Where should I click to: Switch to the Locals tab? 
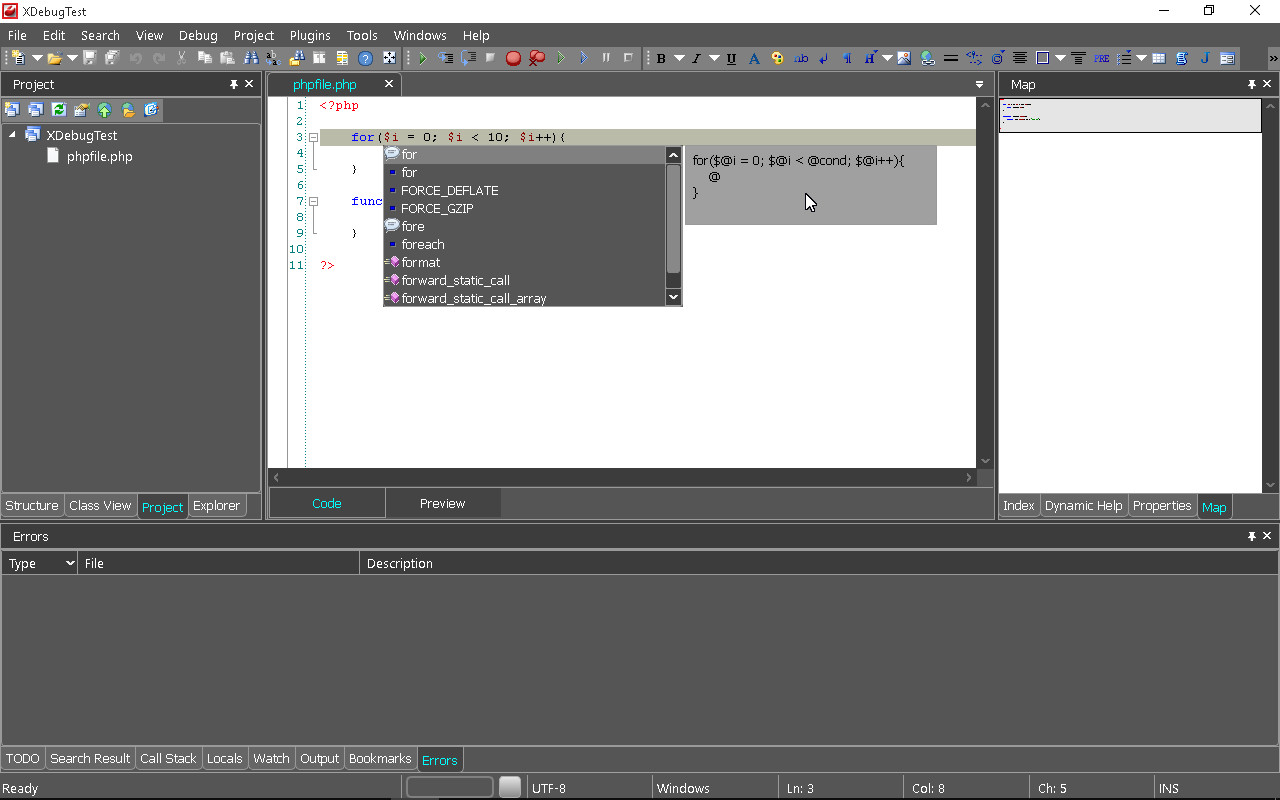[224, 759]
